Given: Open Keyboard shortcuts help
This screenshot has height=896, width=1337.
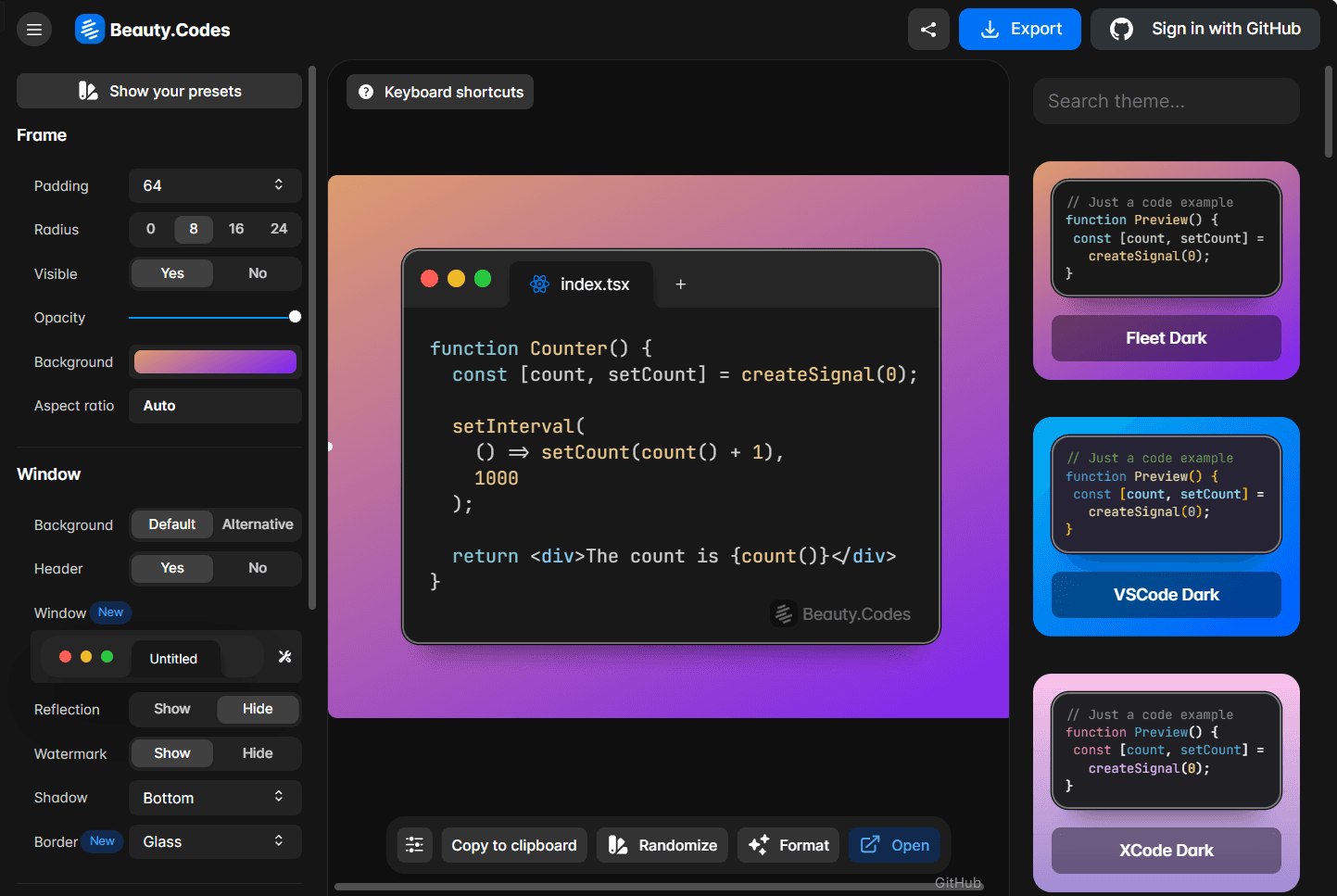Looking at the screenshot, I should pos(440,92).
